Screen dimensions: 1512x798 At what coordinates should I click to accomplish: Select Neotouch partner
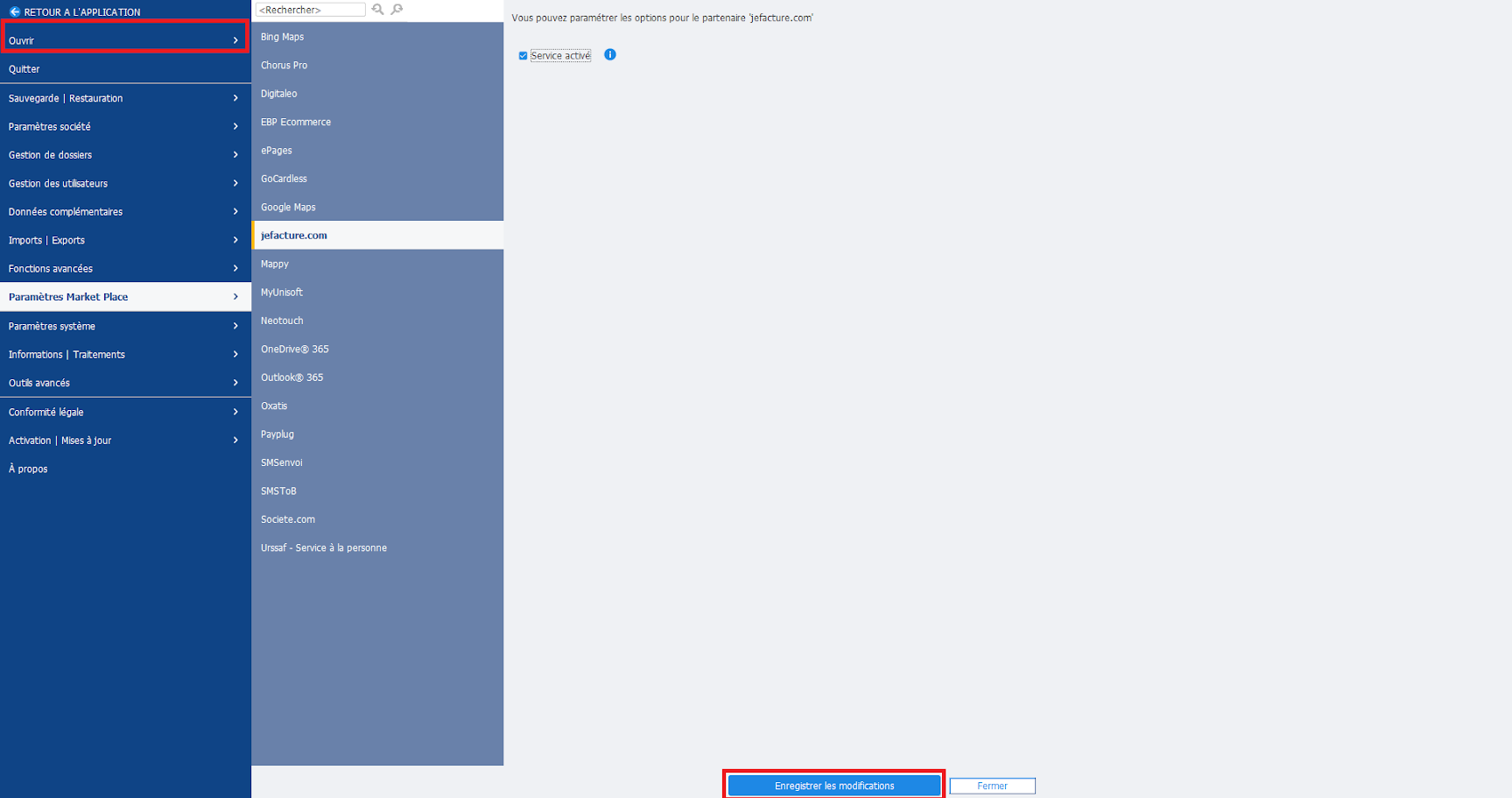point(377,321)
